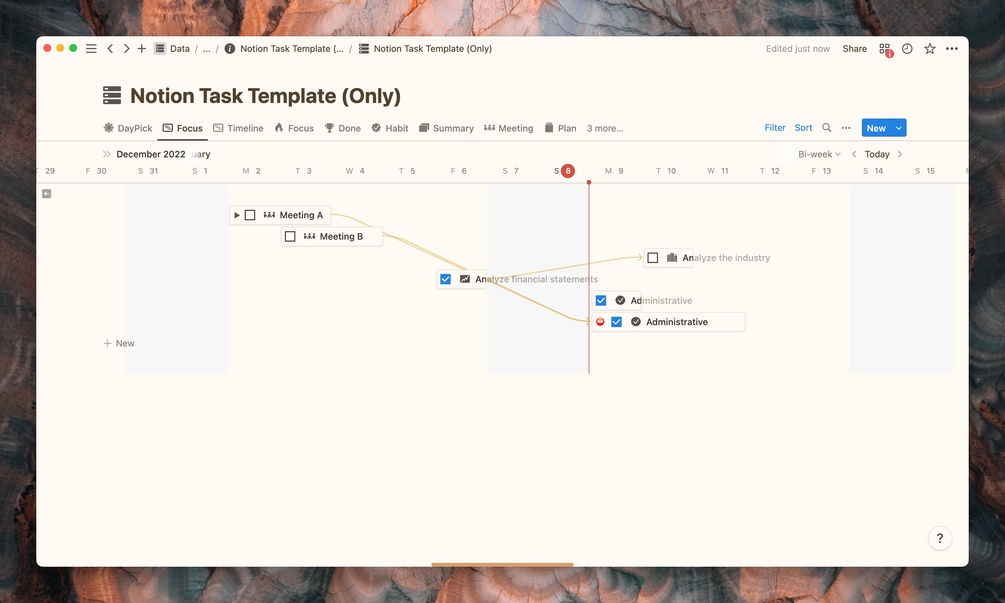
Task: Go to next period arrow
Action: point(900,154)
